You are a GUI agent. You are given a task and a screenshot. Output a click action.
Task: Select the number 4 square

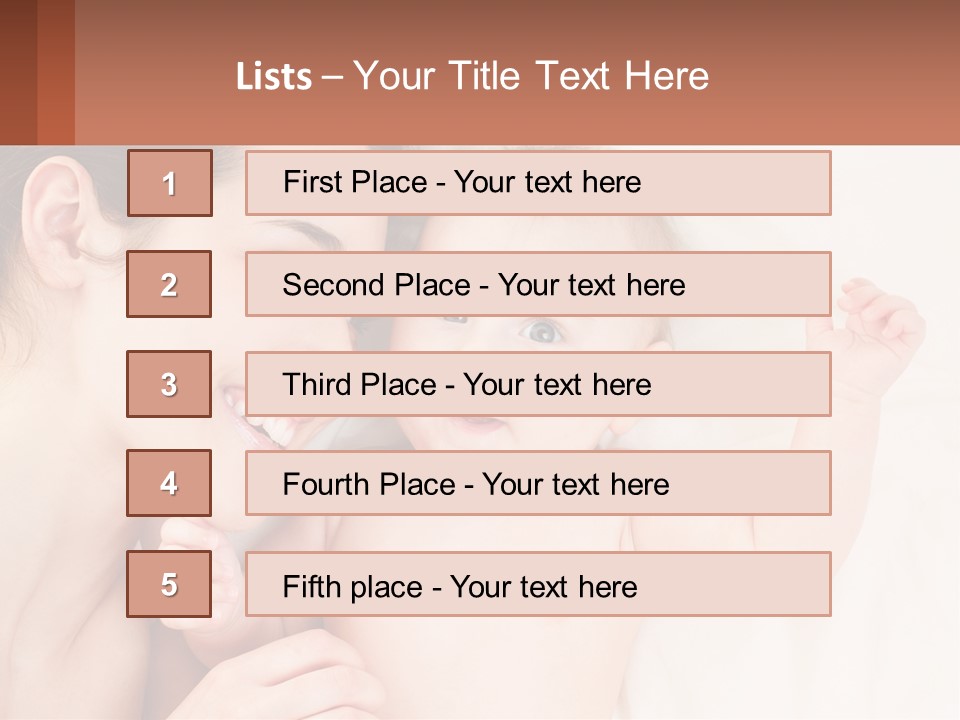click(x=169, y=483)
